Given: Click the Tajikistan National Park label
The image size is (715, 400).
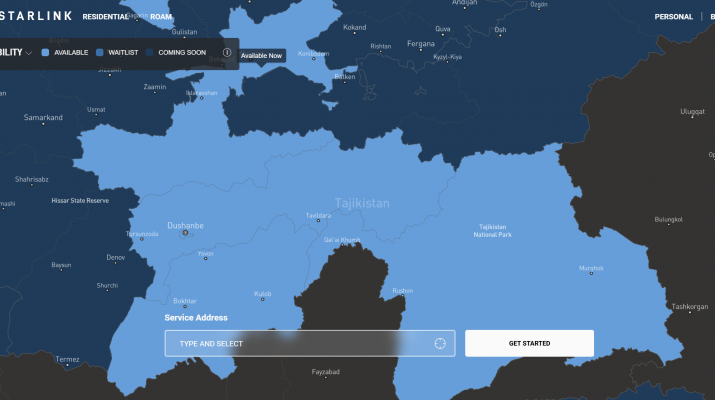Looking at the screenshot, I should coord(494,230).
